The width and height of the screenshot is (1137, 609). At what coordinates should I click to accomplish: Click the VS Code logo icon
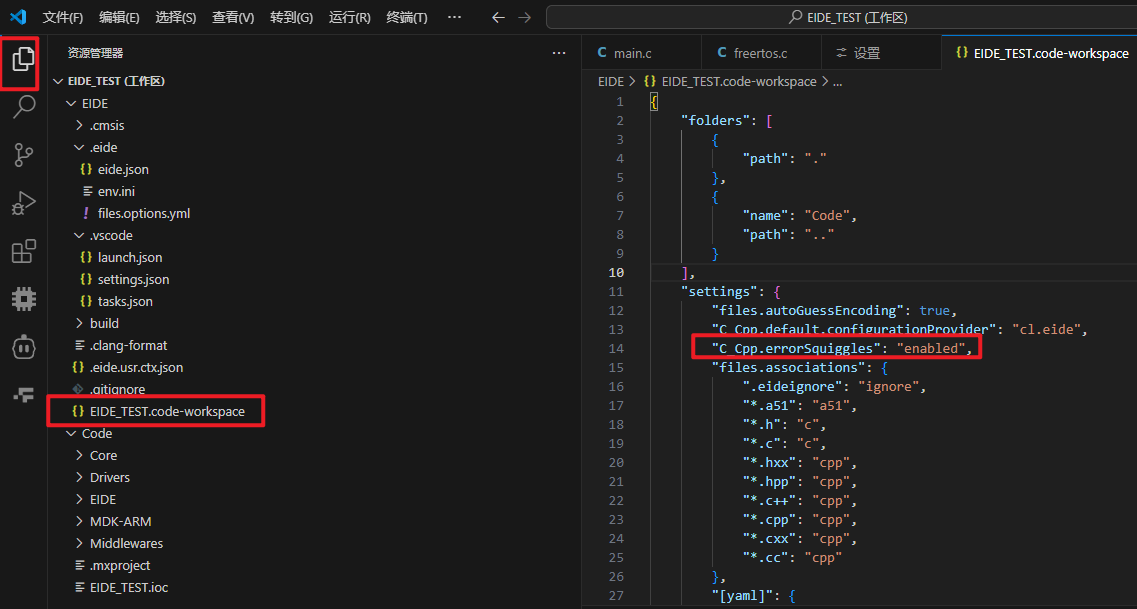click(x=17, y=17)
